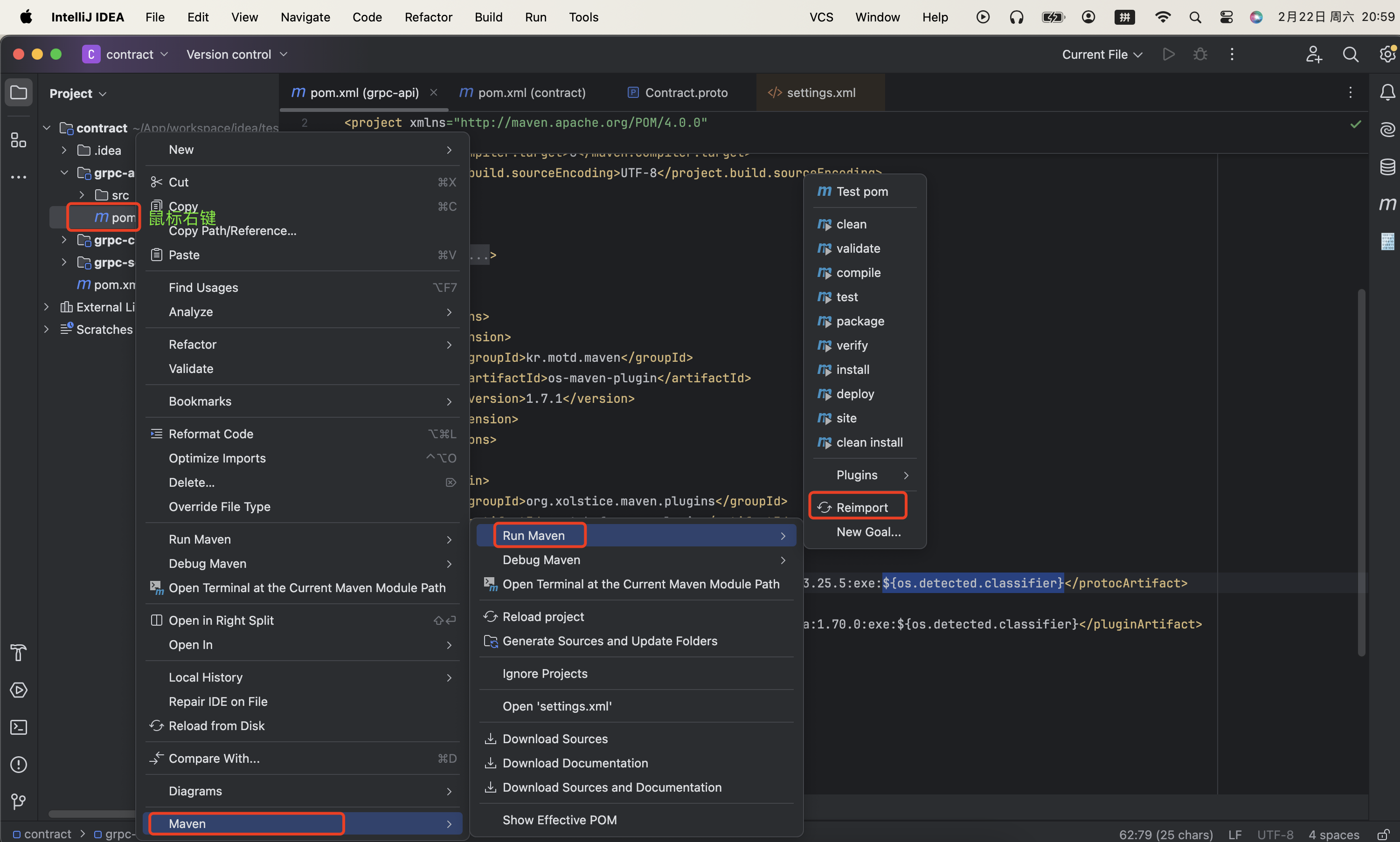Open IDE settings gear icon
The image size is (1400, 842).
click(x=1387, y=55)
